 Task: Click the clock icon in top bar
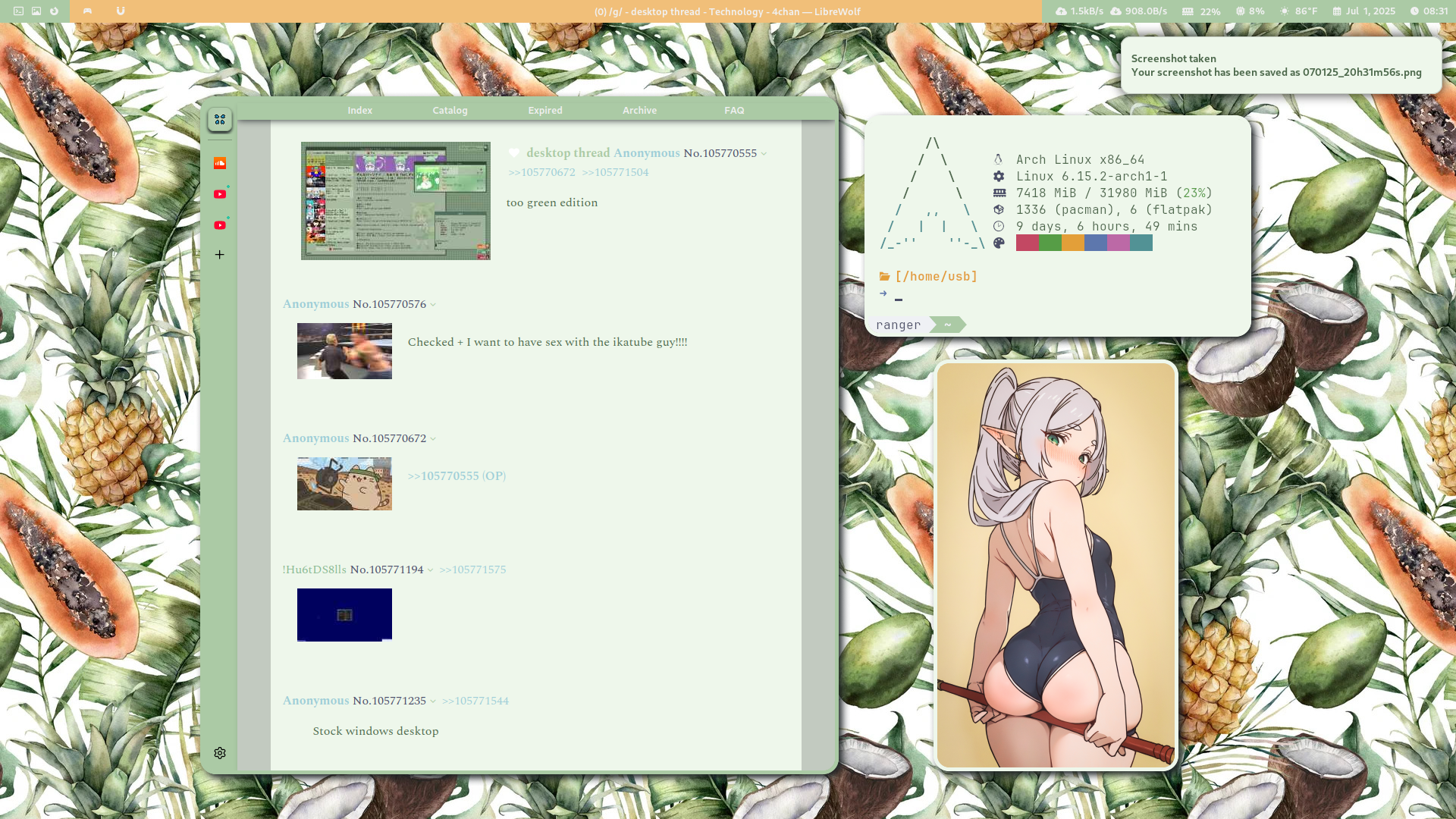click(1414, 11)
